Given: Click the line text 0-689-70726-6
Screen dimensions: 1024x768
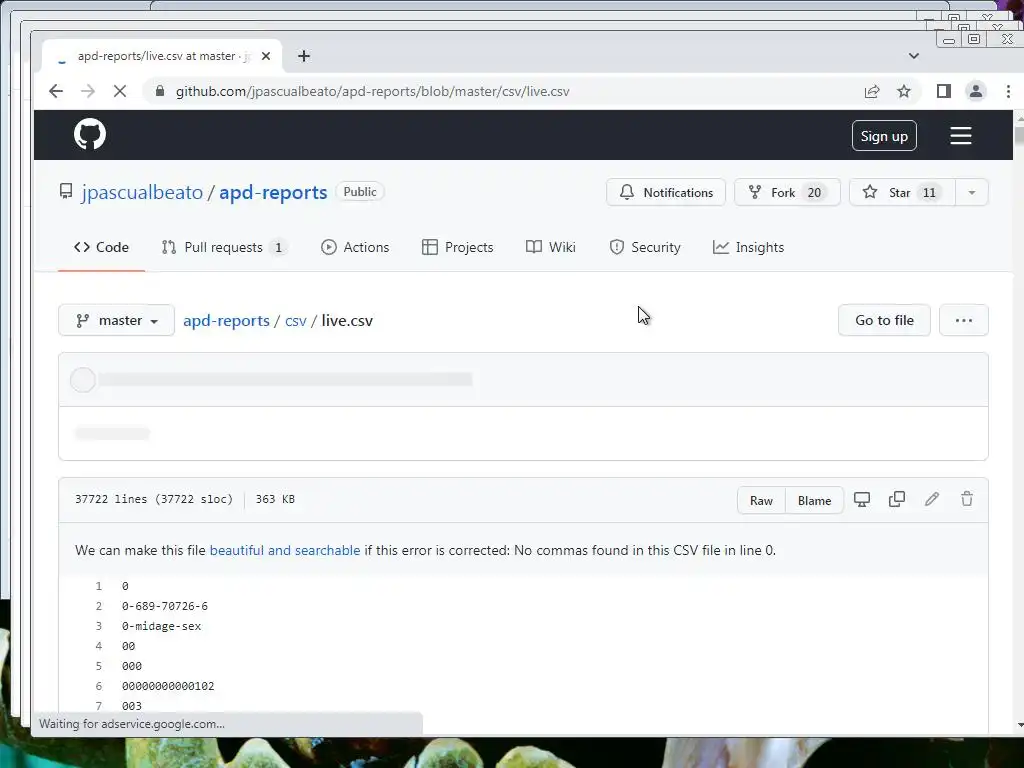Looking at the screenshot, I should coord(165,607).
